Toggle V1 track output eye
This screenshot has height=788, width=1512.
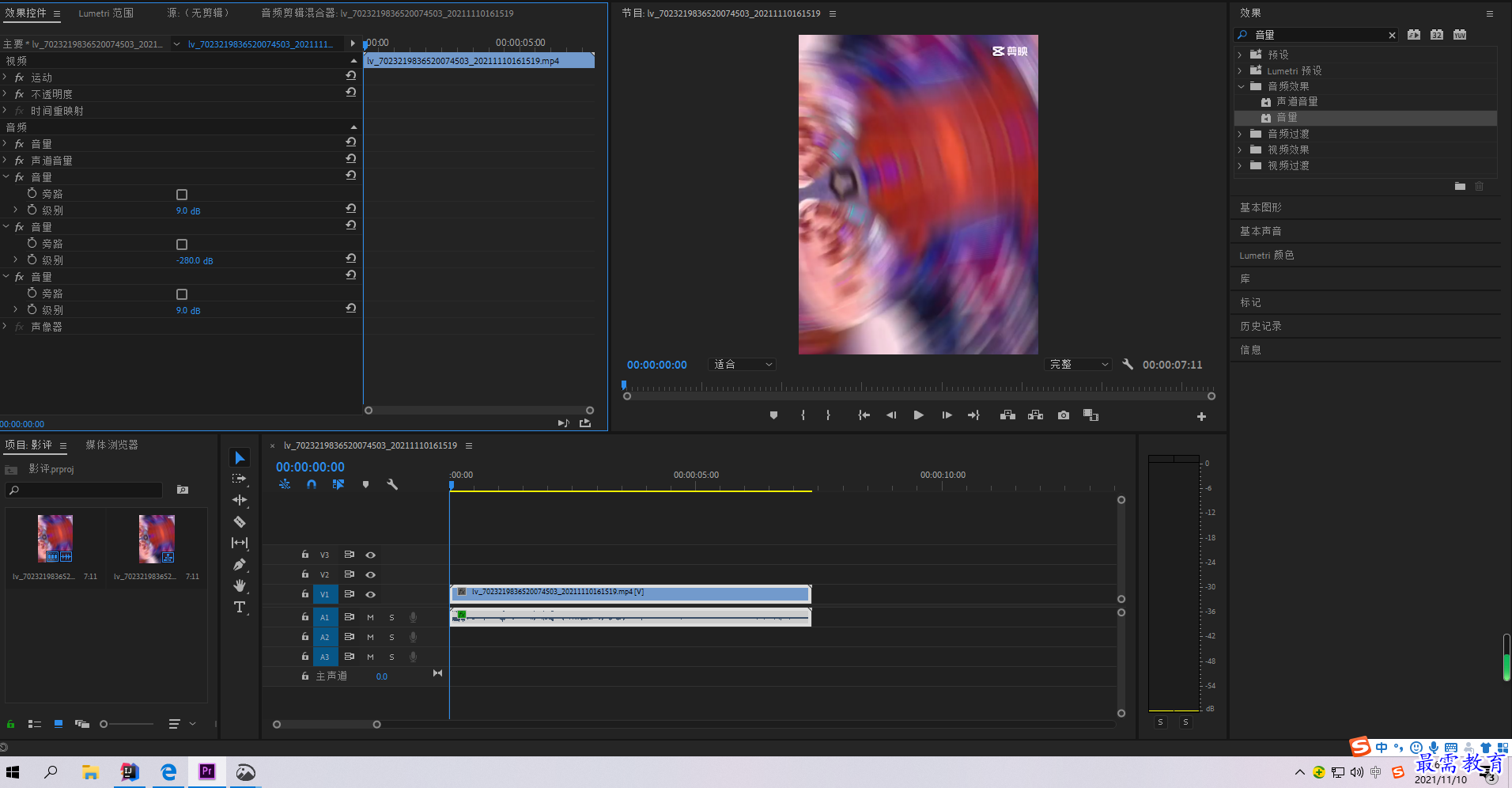coord(370,594)
